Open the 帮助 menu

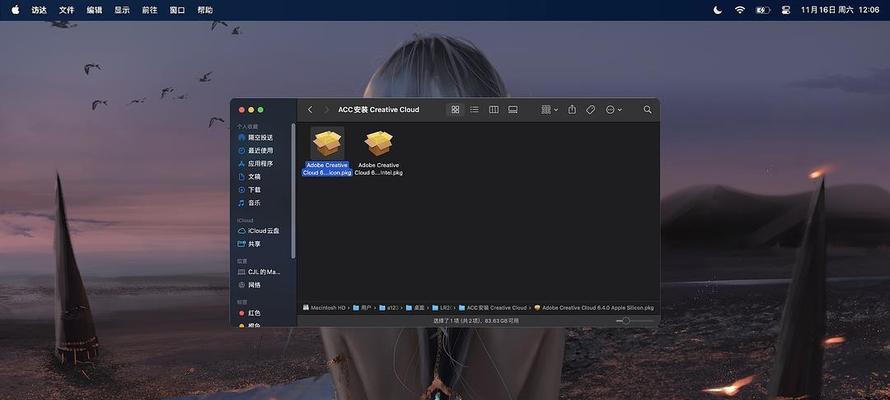205,10
